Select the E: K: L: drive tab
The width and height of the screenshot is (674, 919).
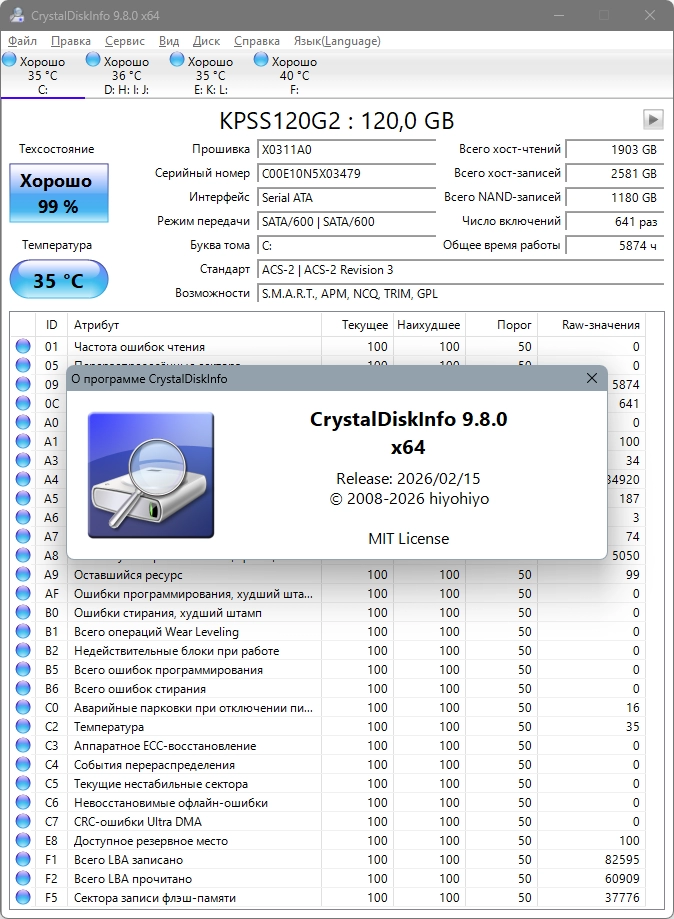click(x=210, y=75)
